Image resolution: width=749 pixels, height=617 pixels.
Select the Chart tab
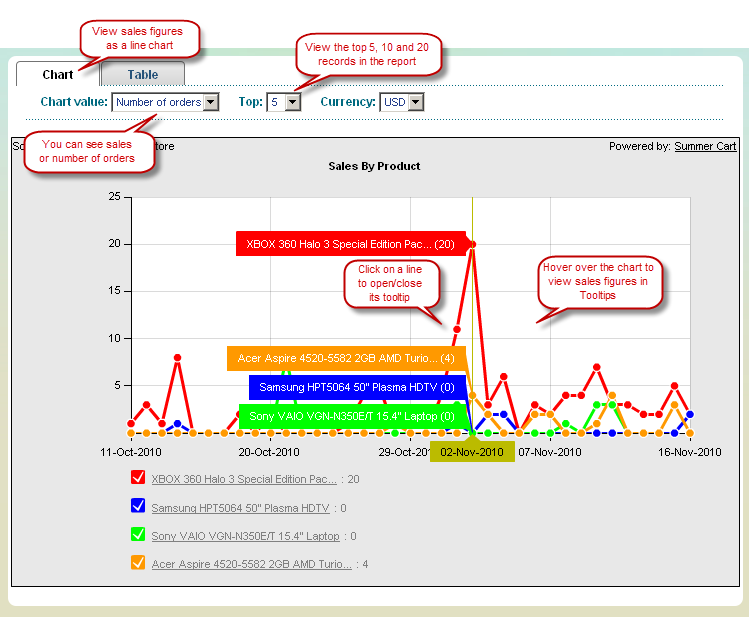tap(58, 75)
